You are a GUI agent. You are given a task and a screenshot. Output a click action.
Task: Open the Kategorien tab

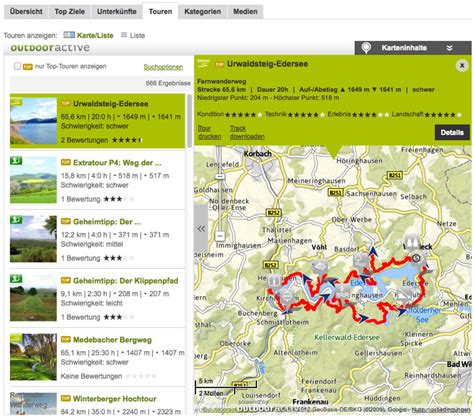point(203,12)
